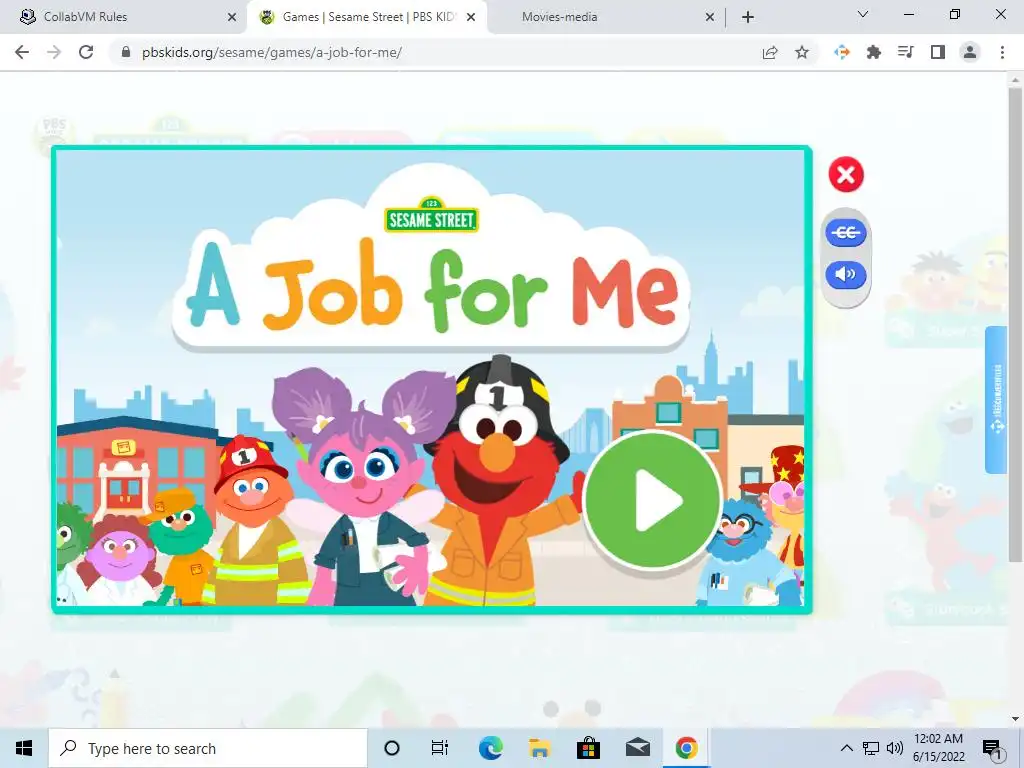1024x768 pixels.
Task: Open the Windows Start menu
Action: point(24,748)
